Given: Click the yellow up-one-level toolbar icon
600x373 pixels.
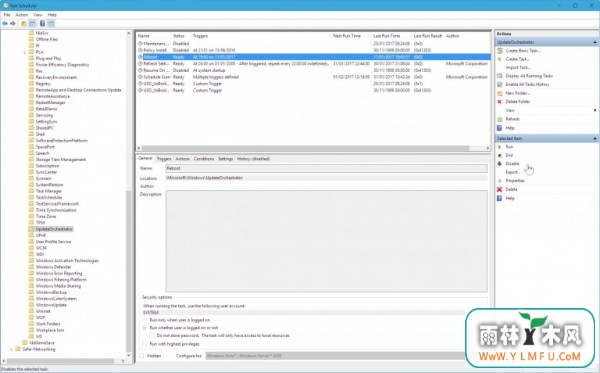Looking at the screenshot, I should (x=24, y=24).
